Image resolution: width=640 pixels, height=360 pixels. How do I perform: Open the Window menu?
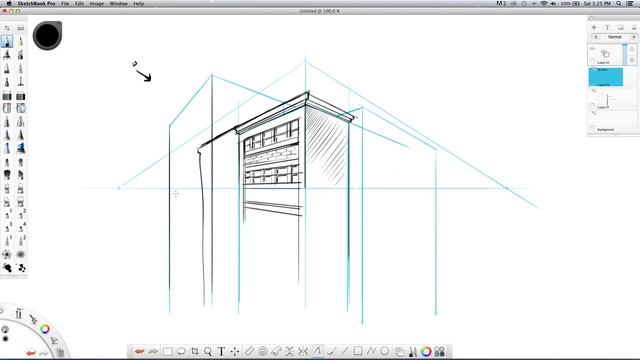(118, 3)
